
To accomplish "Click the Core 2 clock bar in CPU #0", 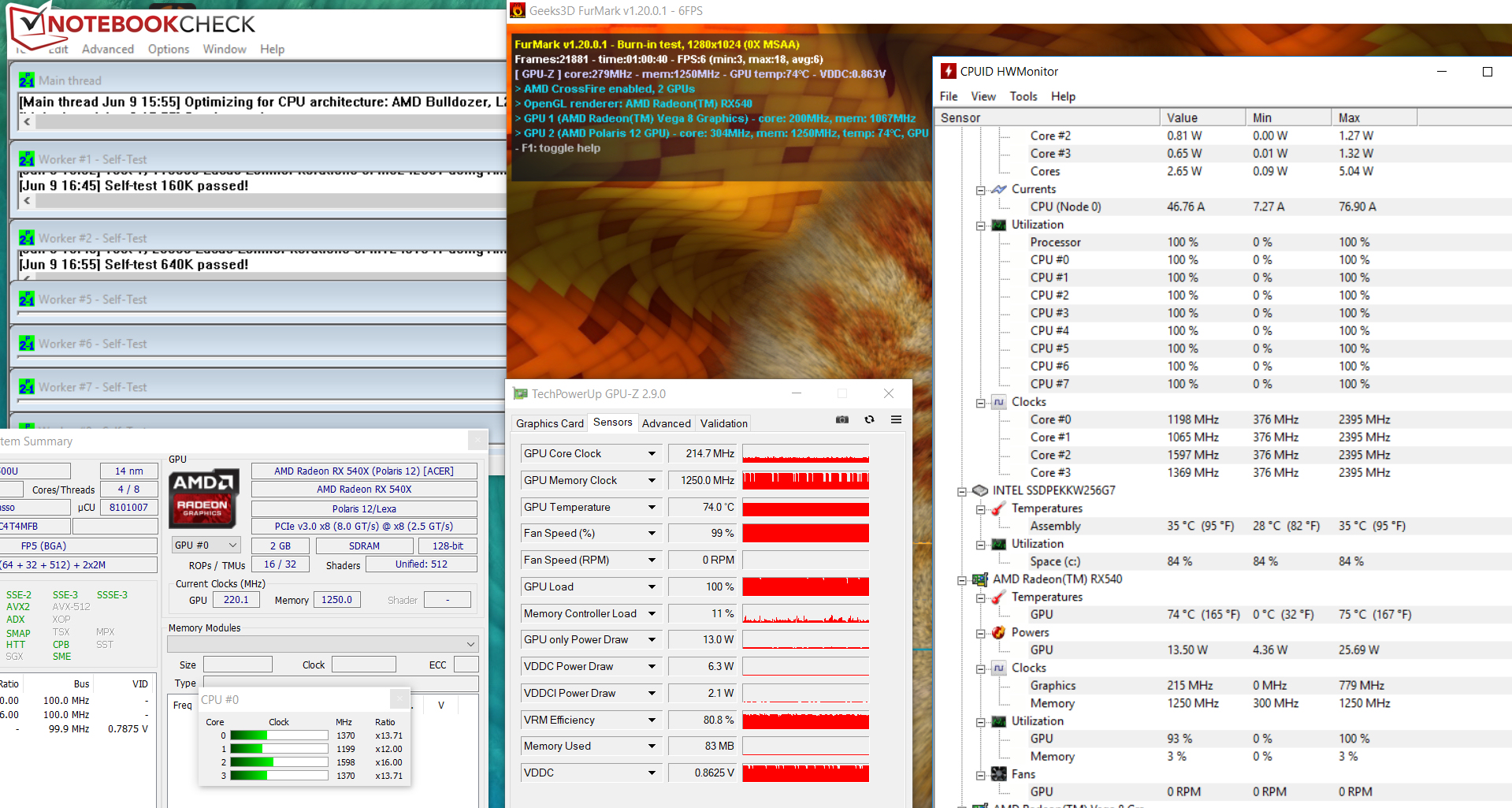I will click(279, 762).
